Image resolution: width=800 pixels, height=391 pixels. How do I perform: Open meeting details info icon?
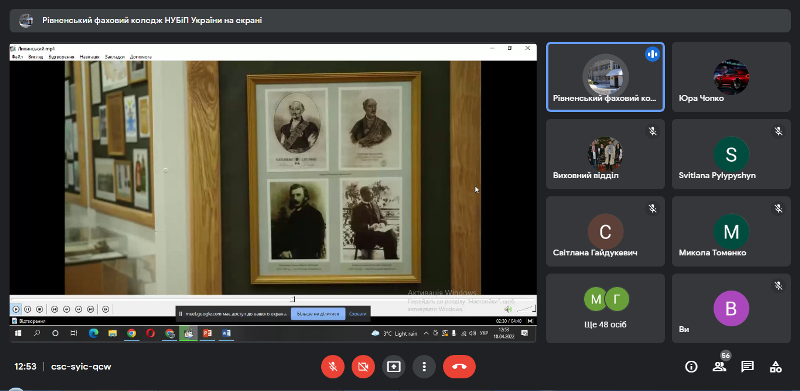(691, 366)
